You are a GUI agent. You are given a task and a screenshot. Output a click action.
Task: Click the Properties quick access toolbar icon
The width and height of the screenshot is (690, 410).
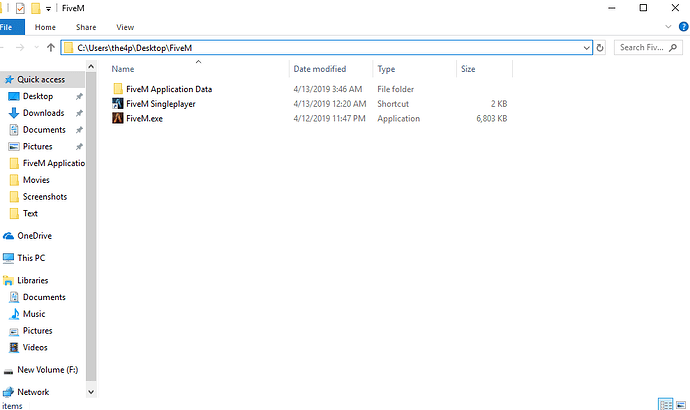20,8
